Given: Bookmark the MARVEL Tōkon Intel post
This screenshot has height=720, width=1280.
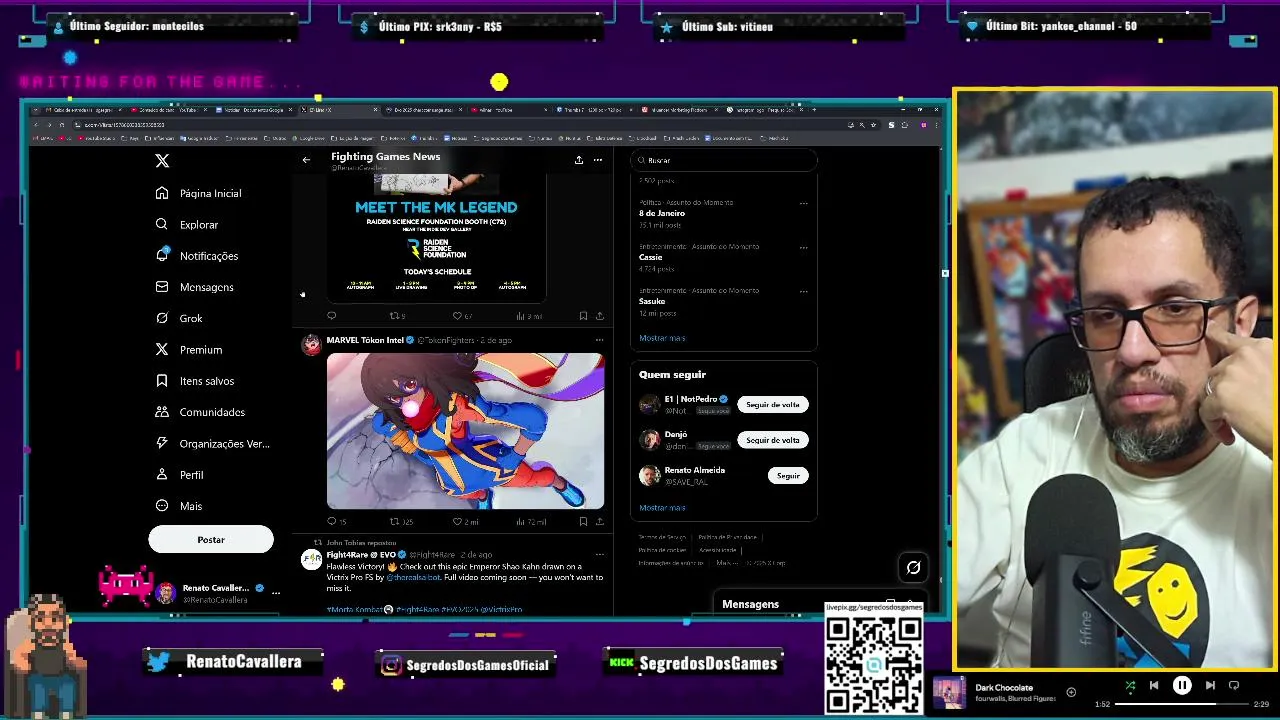Looking at the screenshot, I should tap(583, 521).
